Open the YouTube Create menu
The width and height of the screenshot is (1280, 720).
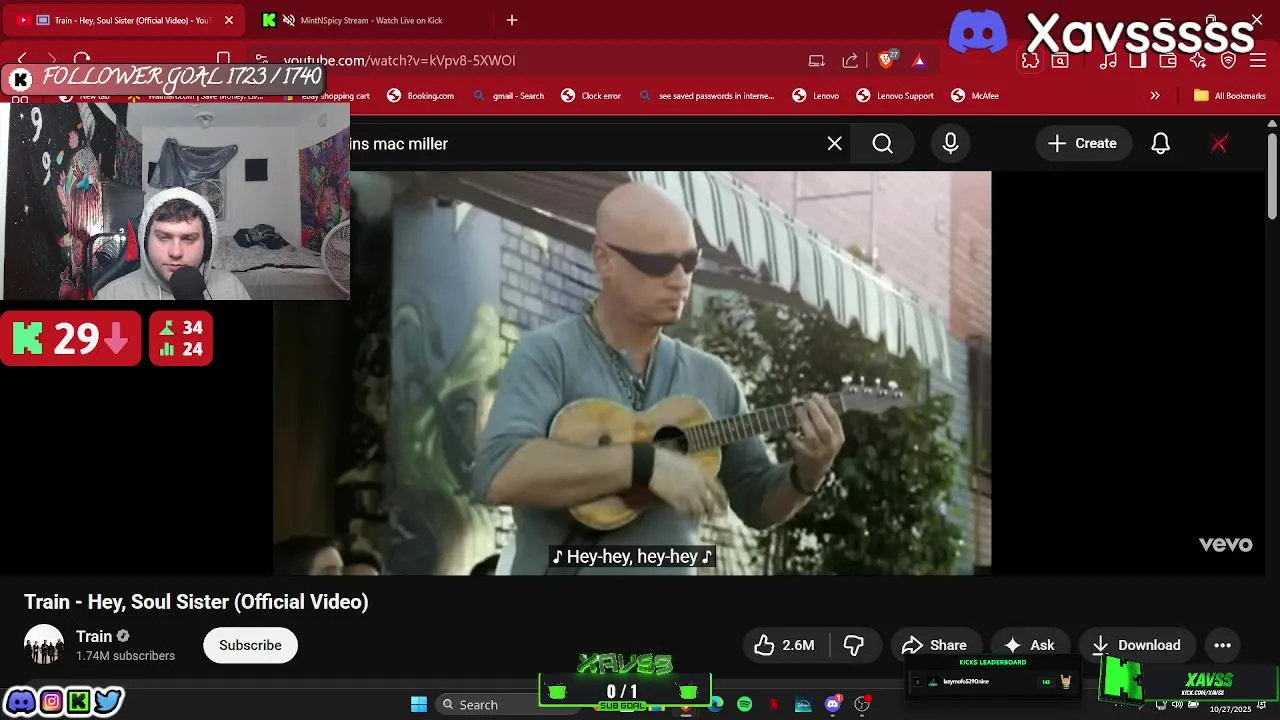(x=1082, y=144)
